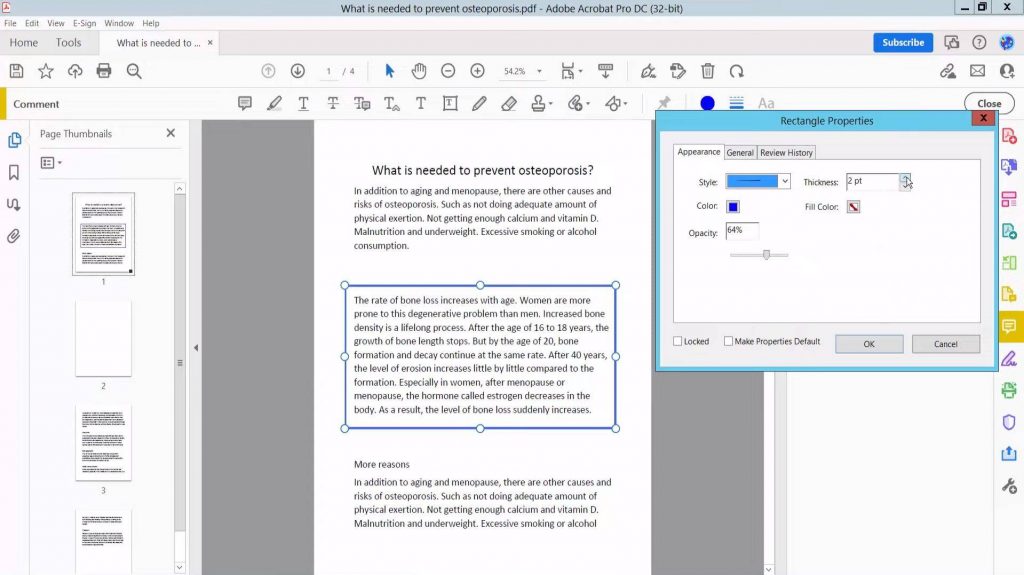Image resolution: width=1024 pixels, height=575 pixels.
Task: Open the File menu
Action: (10, 23)
